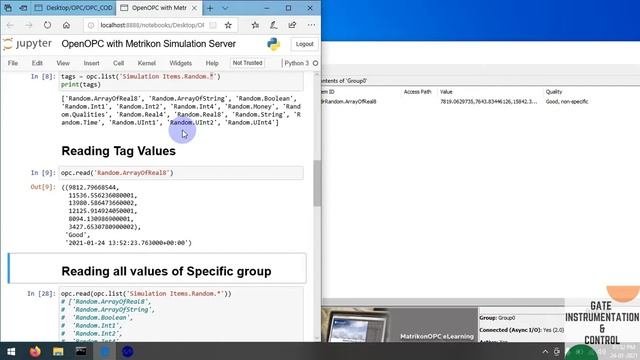This screenshot has height=360, width=640.
Task: Click code cell In [8] opc.list
Action: (x=181, y=80)
